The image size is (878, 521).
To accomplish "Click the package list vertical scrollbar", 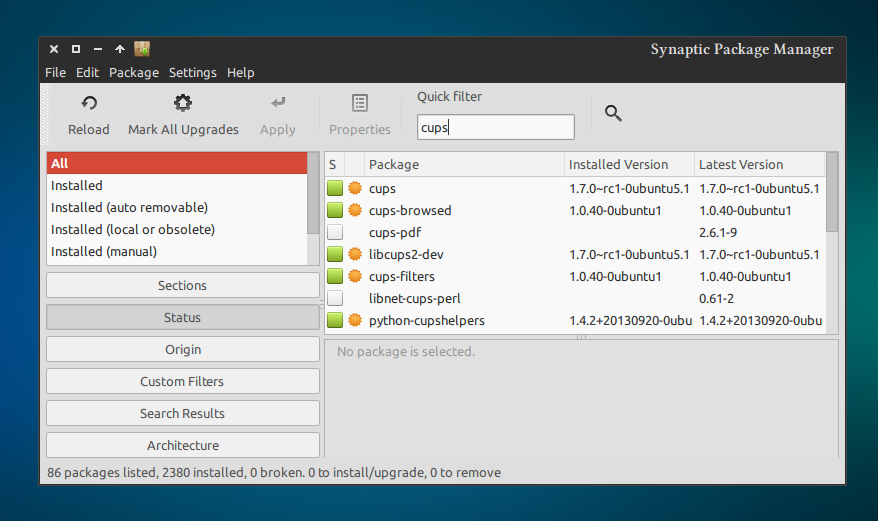I will (x=832, y=192).
